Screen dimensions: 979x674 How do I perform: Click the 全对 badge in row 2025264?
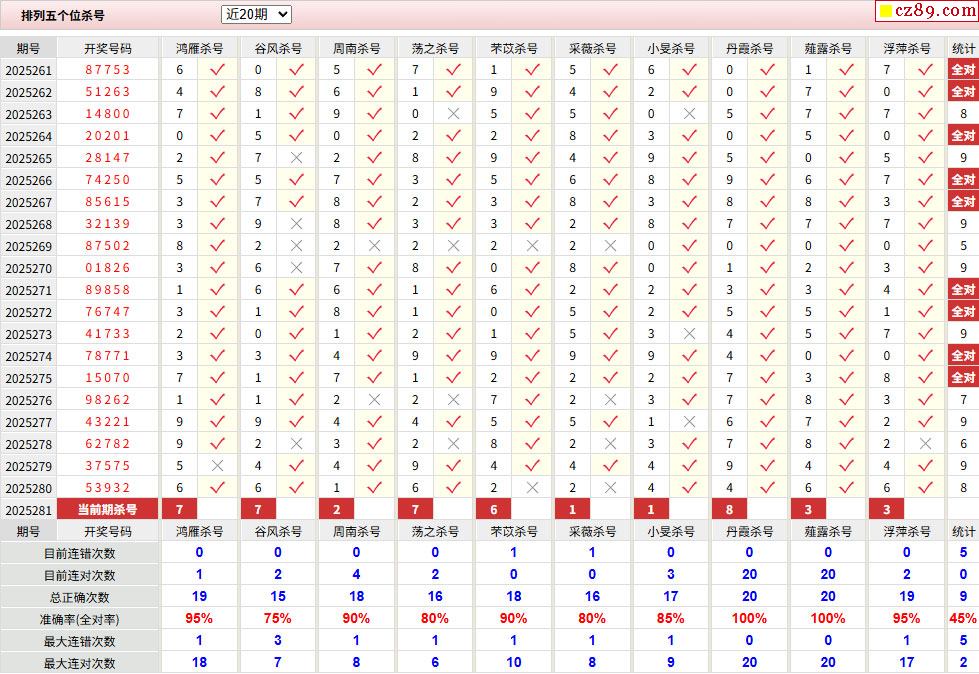pos(963,135)
